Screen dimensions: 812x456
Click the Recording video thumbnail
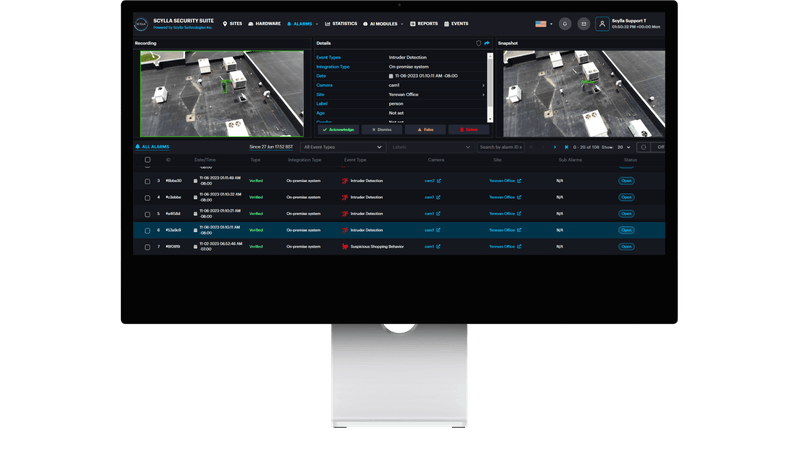[222, 94]
